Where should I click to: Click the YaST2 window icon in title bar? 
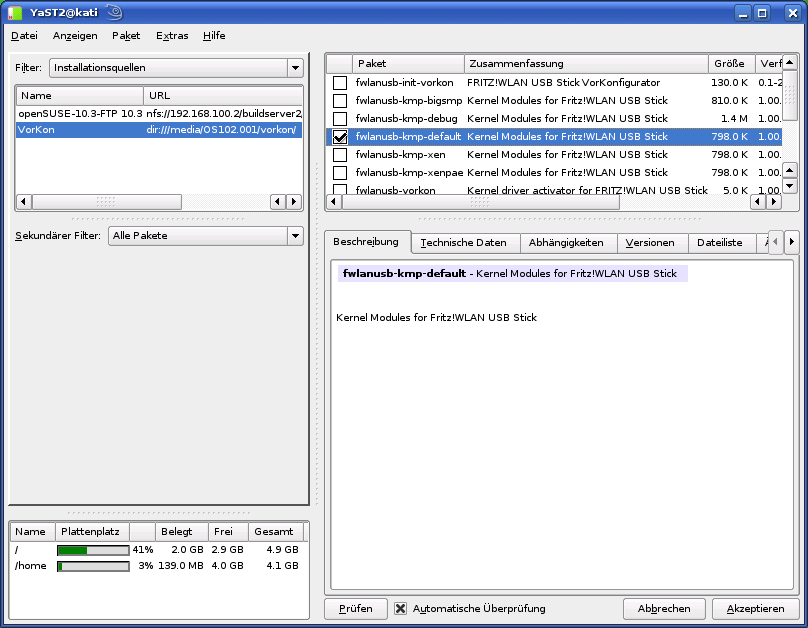pyautogui.click(x=15, y=12)
